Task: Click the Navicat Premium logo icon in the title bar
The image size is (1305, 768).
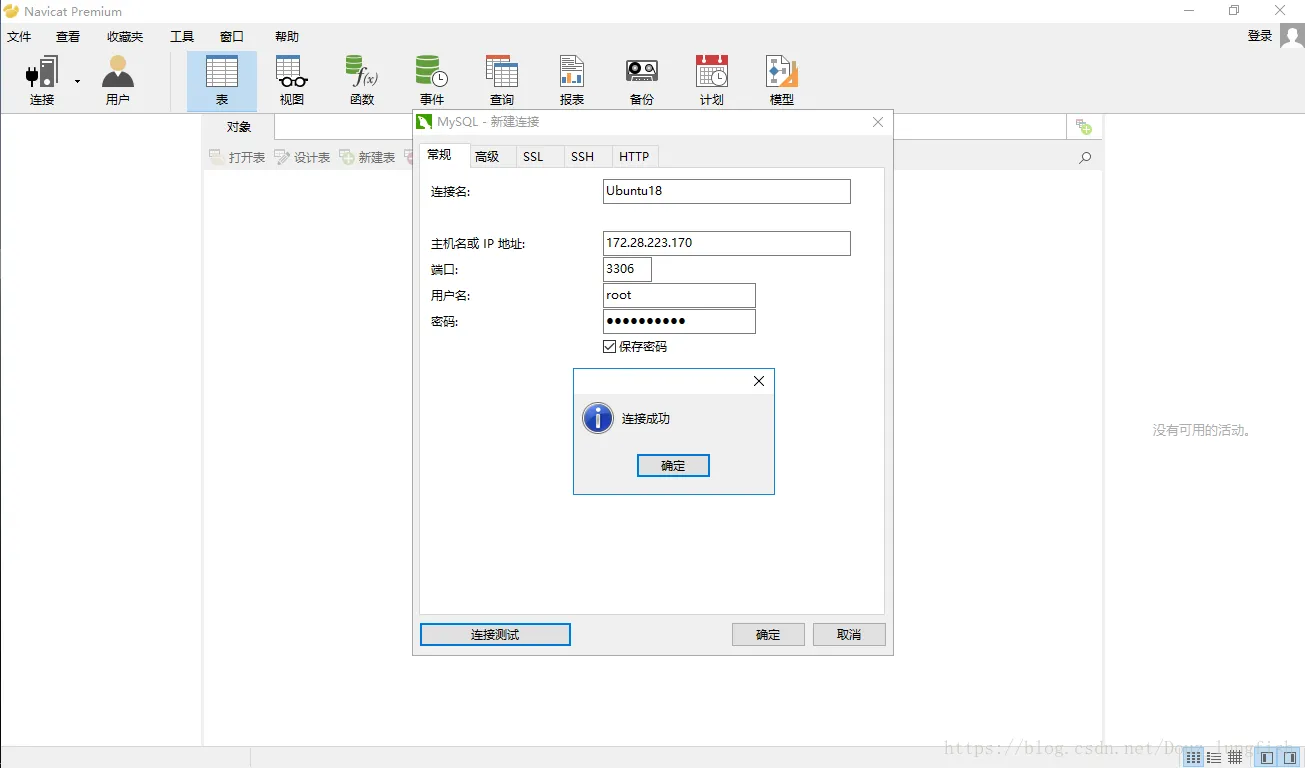Action: point(12,11)
